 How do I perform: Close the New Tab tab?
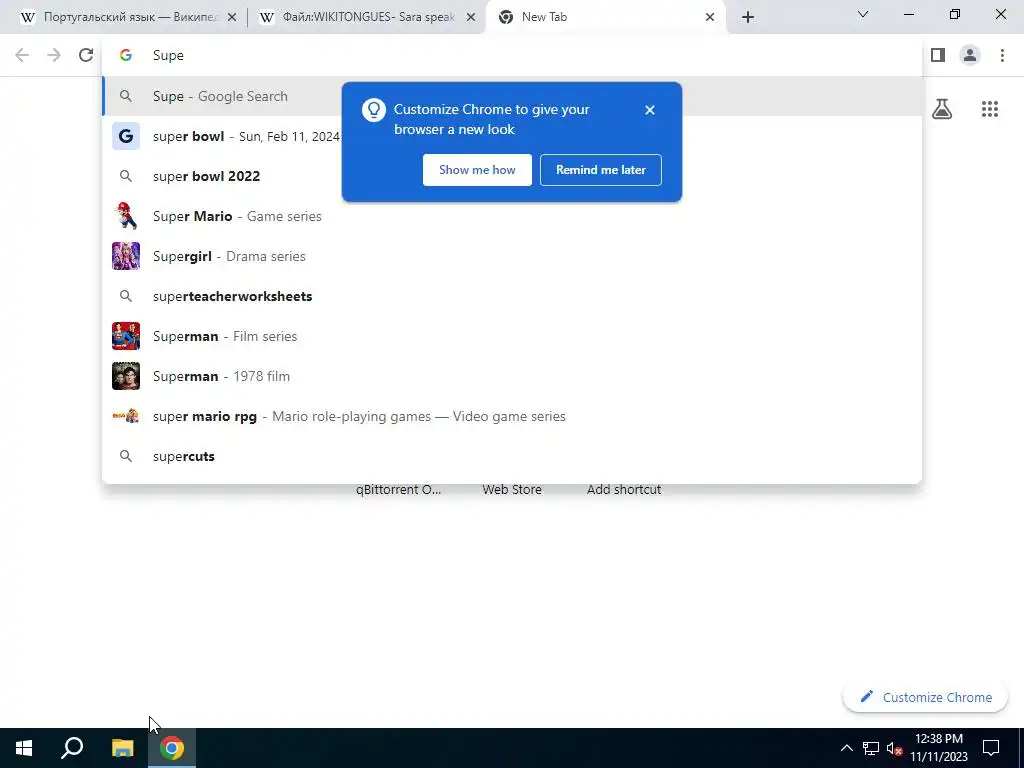click(710, 17)
